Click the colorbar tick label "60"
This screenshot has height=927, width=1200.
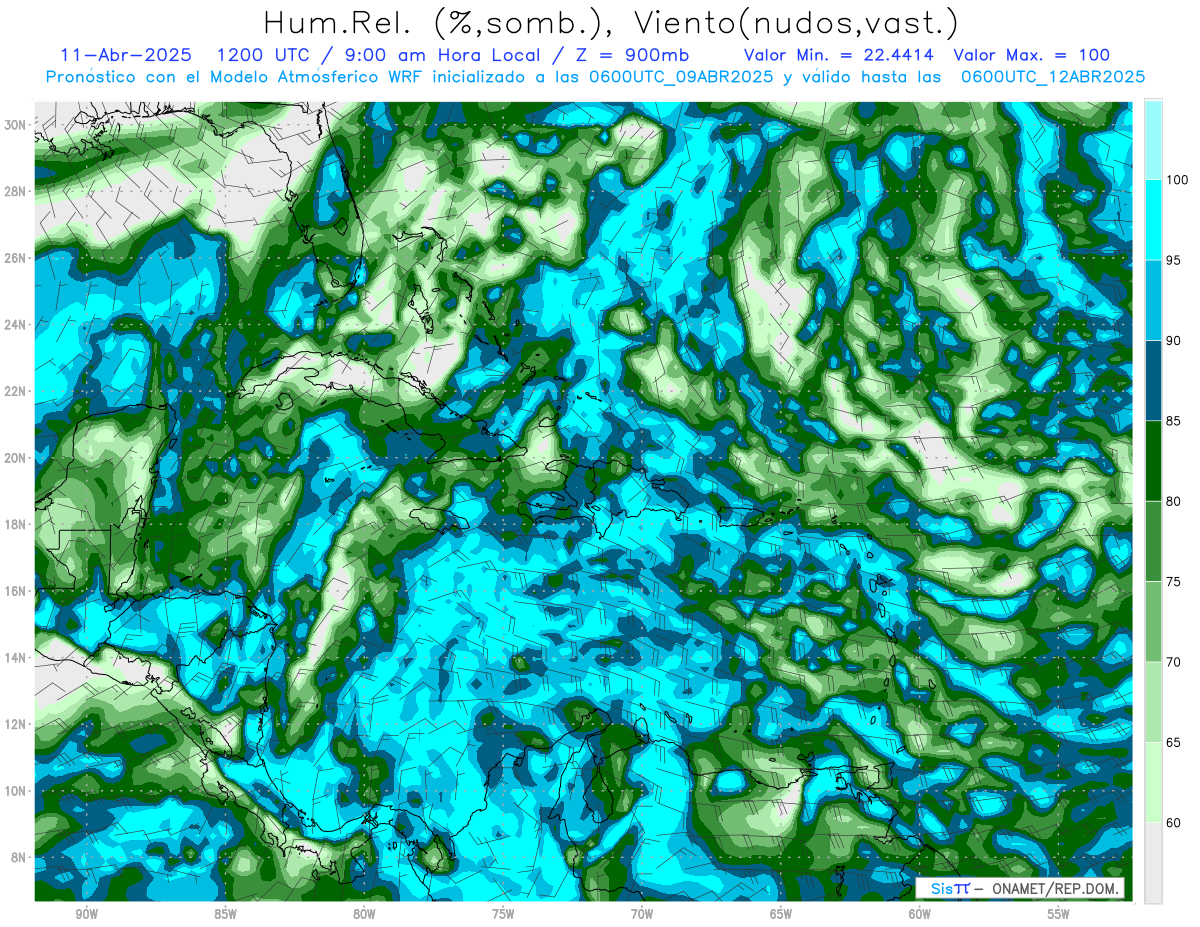coord(1174,823)
